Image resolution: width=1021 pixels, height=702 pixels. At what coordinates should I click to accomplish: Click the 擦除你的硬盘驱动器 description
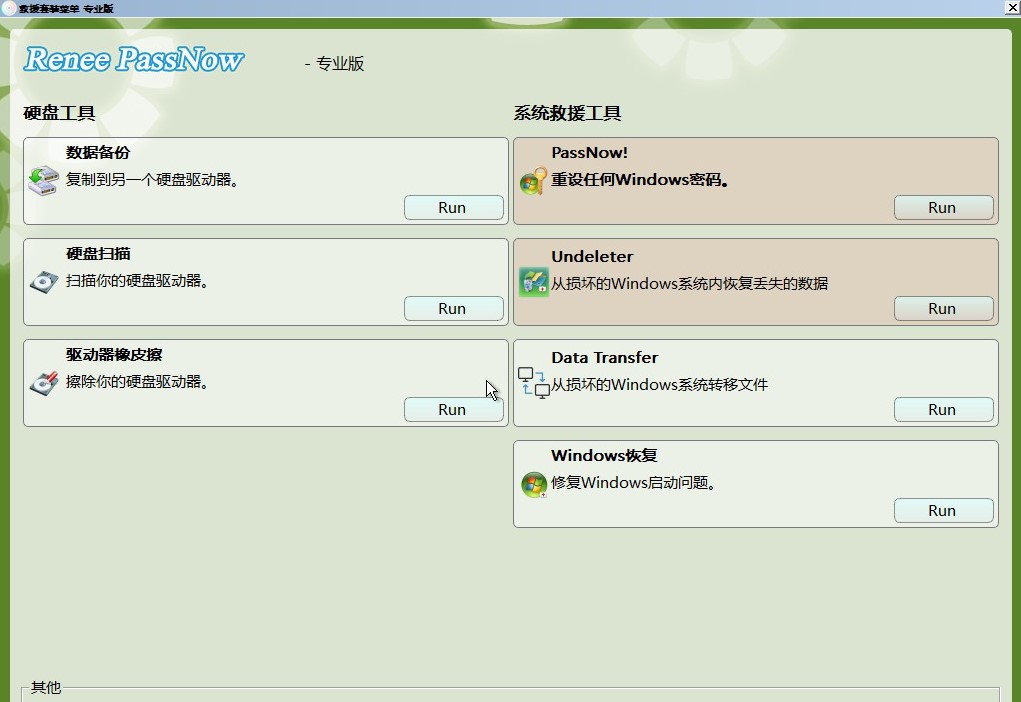(x=137, y=382)
